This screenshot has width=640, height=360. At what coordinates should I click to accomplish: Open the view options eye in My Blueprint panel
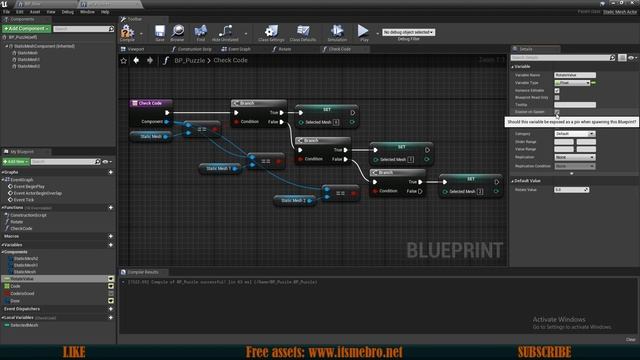point(107,162)
